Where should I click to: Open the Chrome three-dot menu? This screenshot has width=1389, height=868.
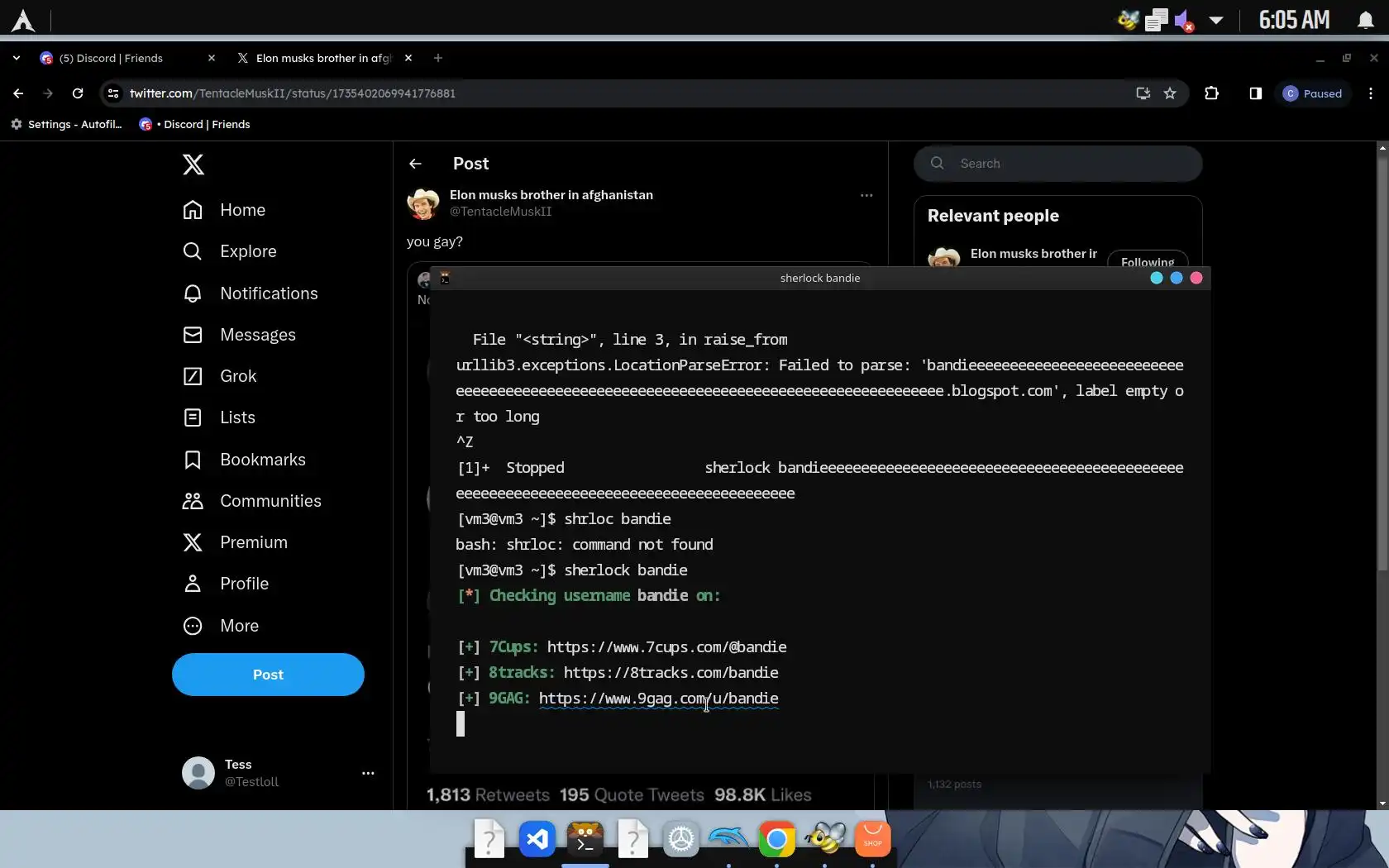pos(1371,93)
